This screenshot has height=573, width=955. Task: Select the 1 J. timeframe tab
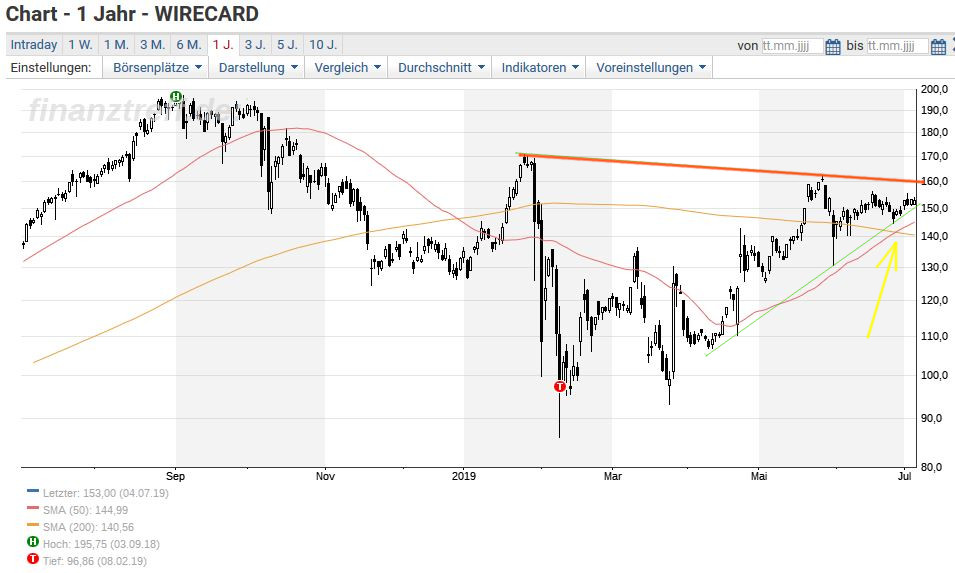coord(223,45)
